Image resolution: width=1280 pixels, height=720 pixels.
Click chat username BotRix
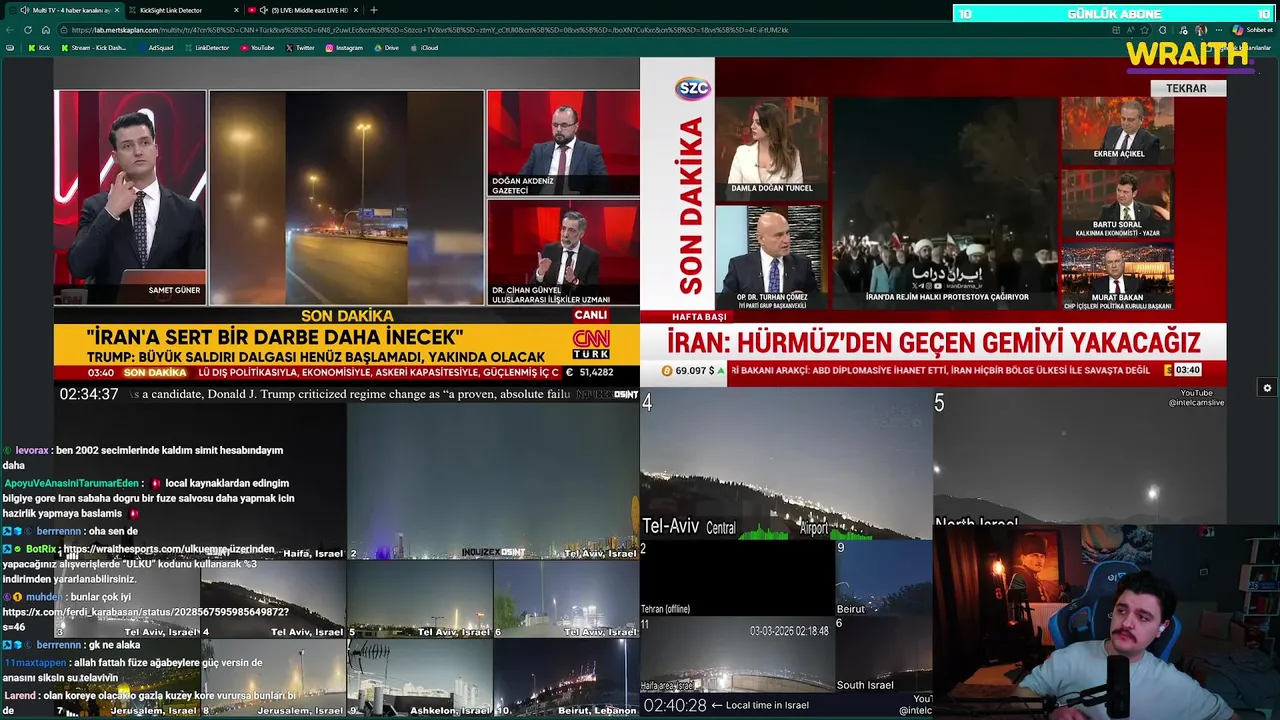40,549
